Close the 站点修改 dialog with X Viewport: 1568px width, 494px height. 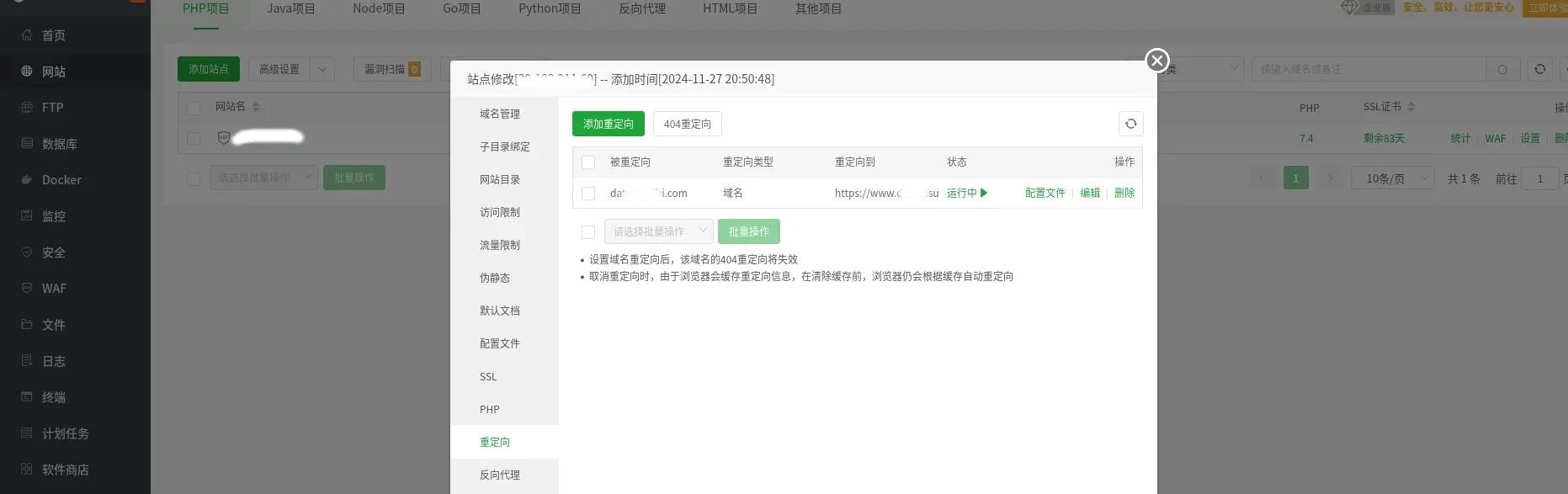click(x=1157, y=61)
